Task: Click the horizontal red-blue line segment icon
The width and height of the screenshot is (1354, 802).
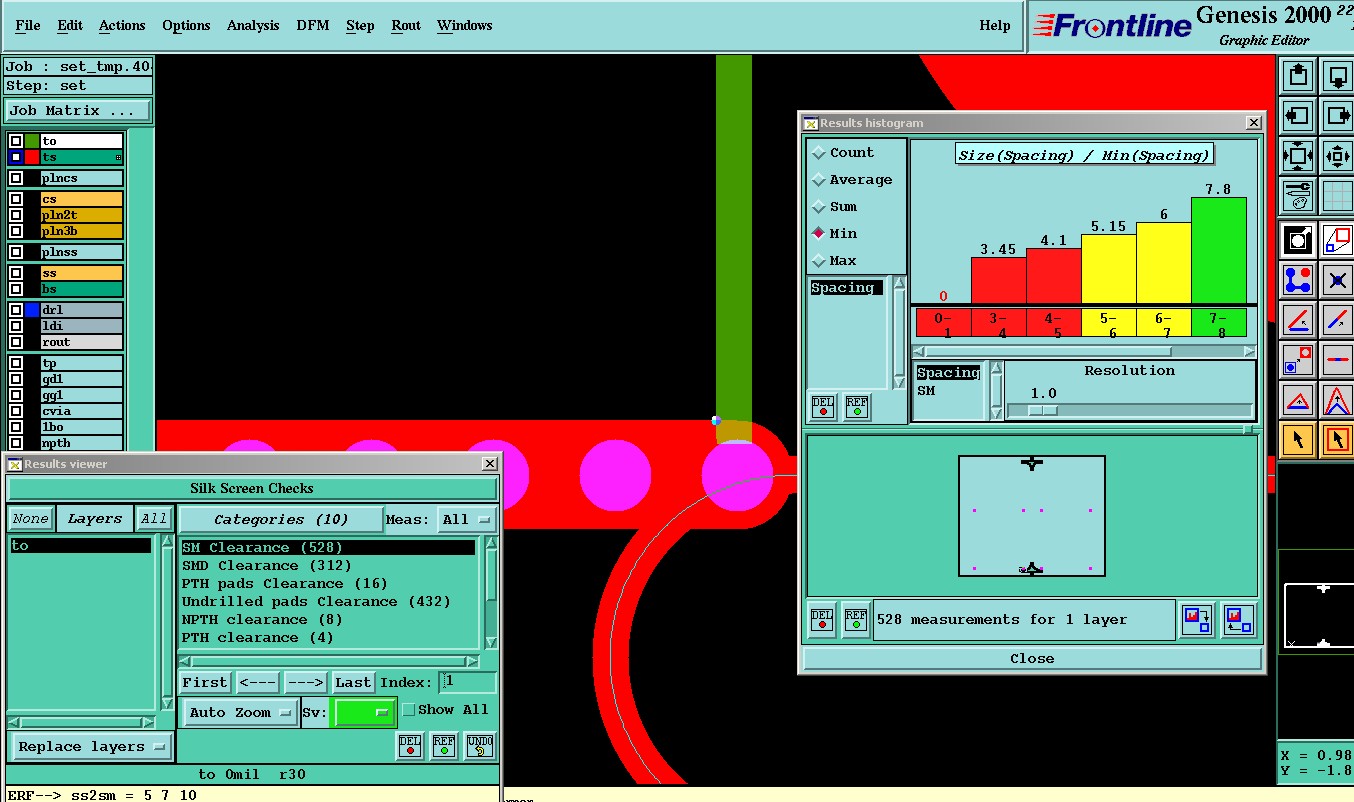Action: (x=1338, y=360)
